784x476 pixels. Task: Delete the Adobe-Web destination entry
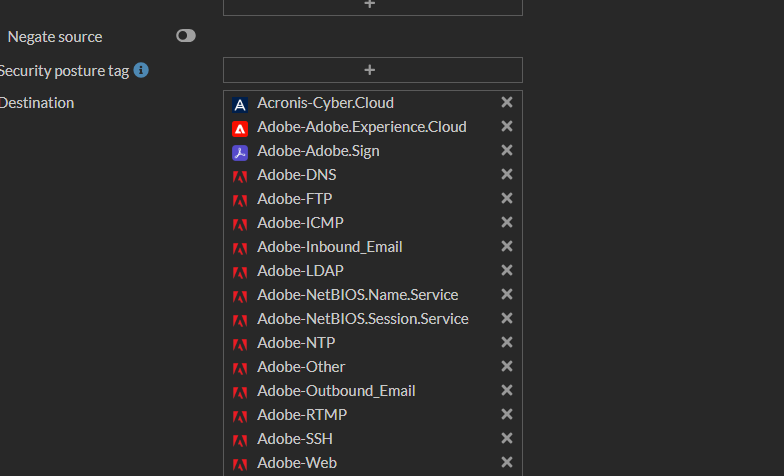pyautogui.click(x=507, y=462)
